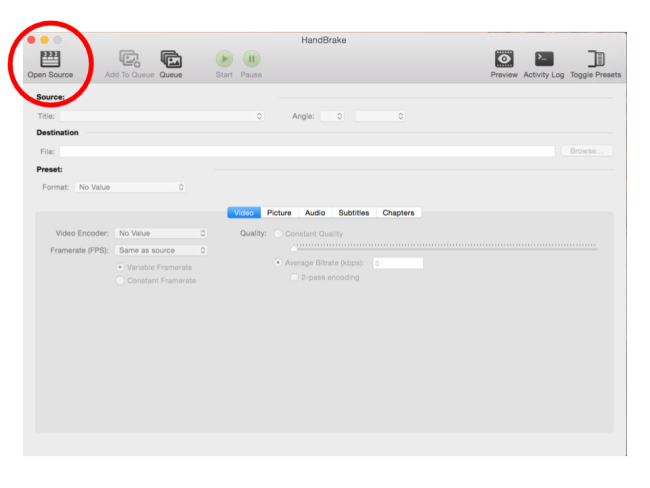Select Variable Framerate radio button

coord(120,267)
